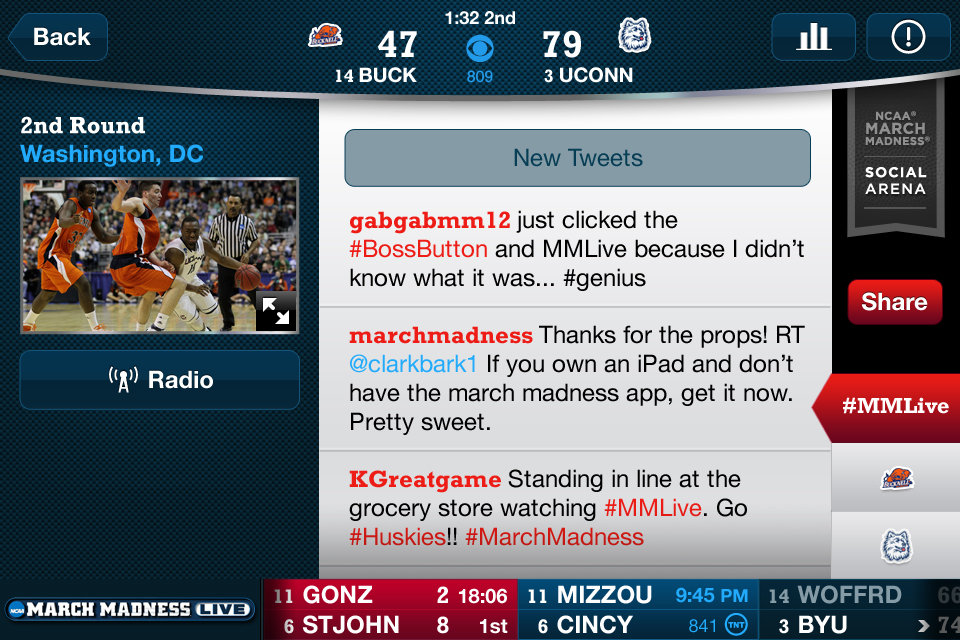Open the @clarkbark1 mention link
Screen dimensions: 960x640
[x=413, y=364]
